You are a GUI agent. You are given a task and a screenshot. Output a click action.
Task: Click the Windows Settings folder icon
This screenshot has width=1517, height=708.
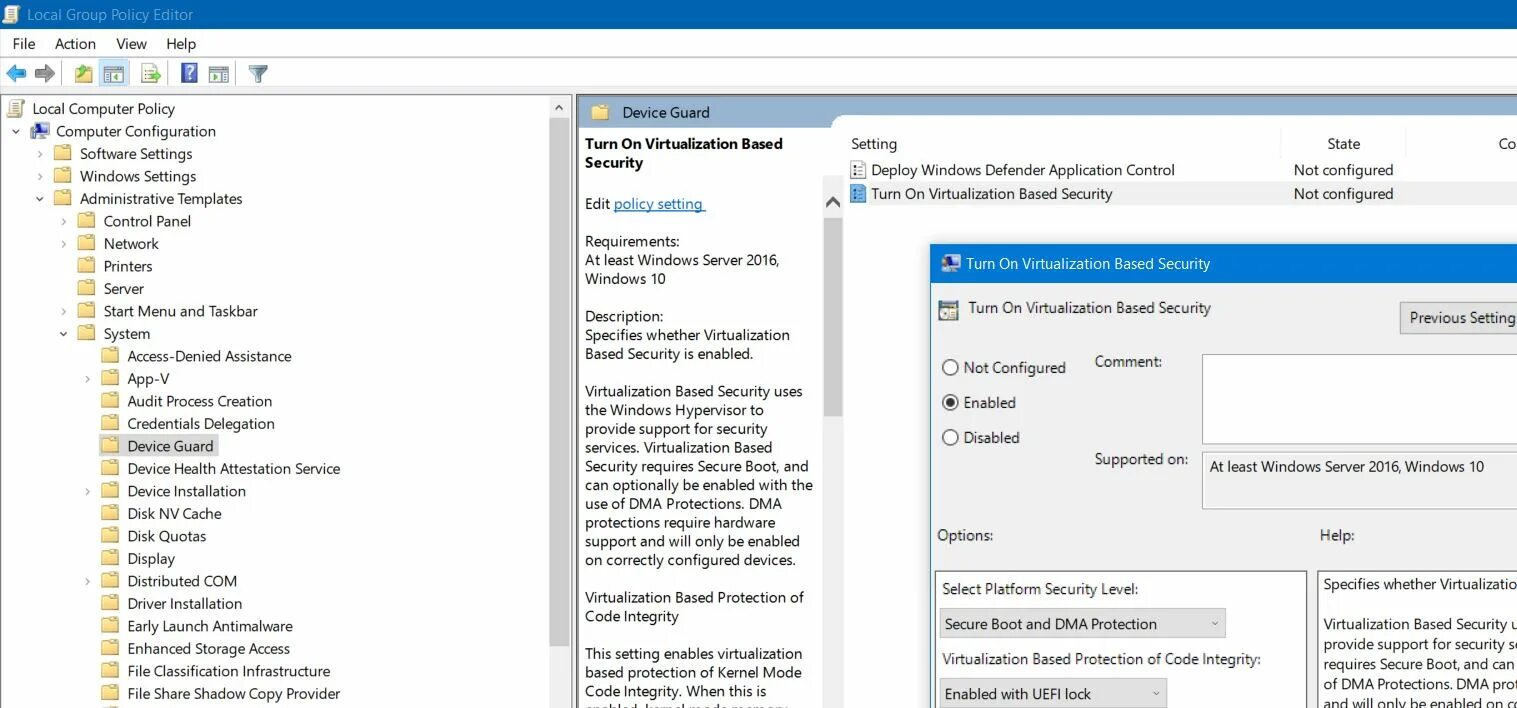pyautogui.click(x=63, y=176)
